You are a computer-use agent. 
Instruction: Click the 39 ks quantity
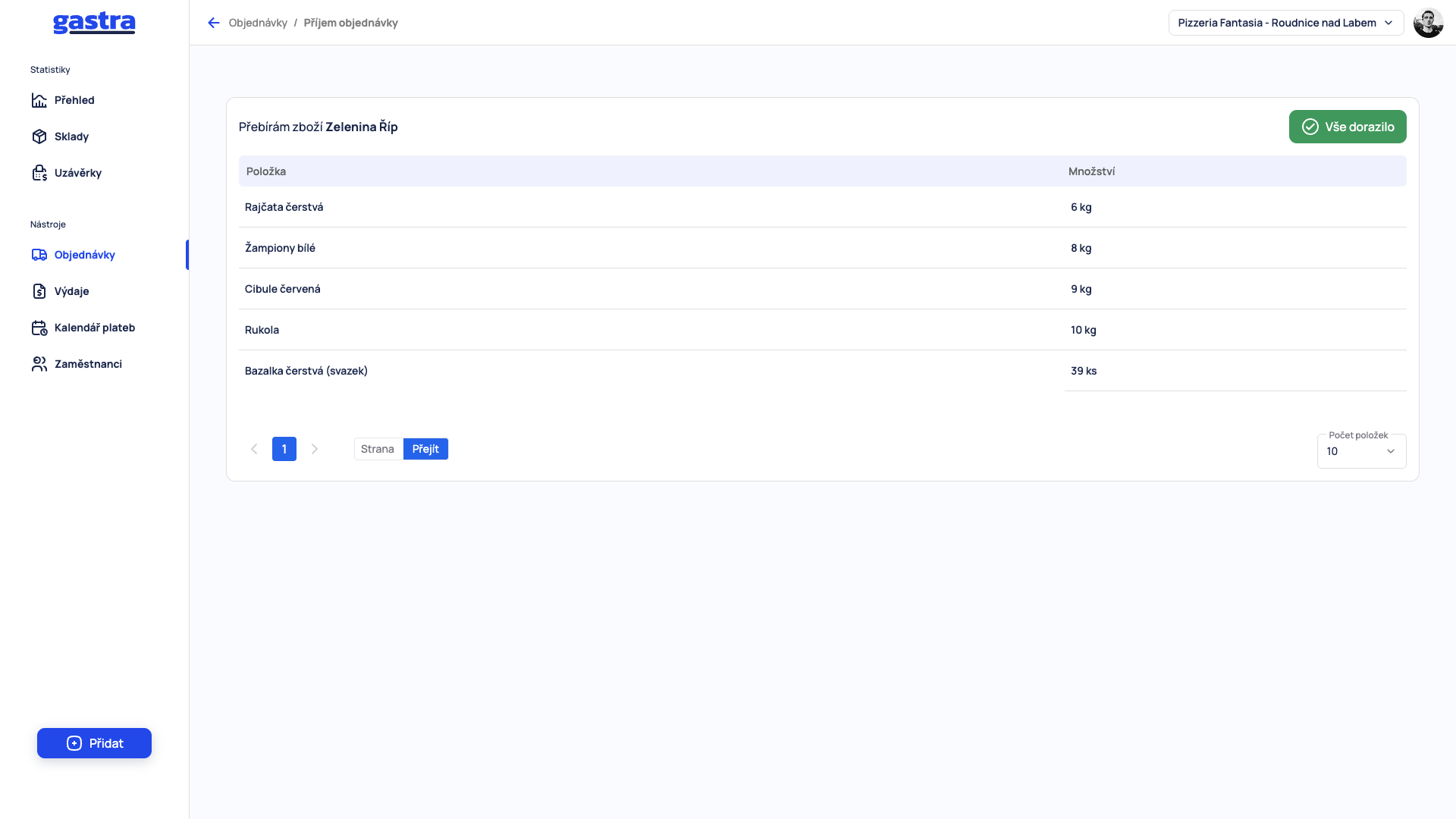[x=1084, y=371]
